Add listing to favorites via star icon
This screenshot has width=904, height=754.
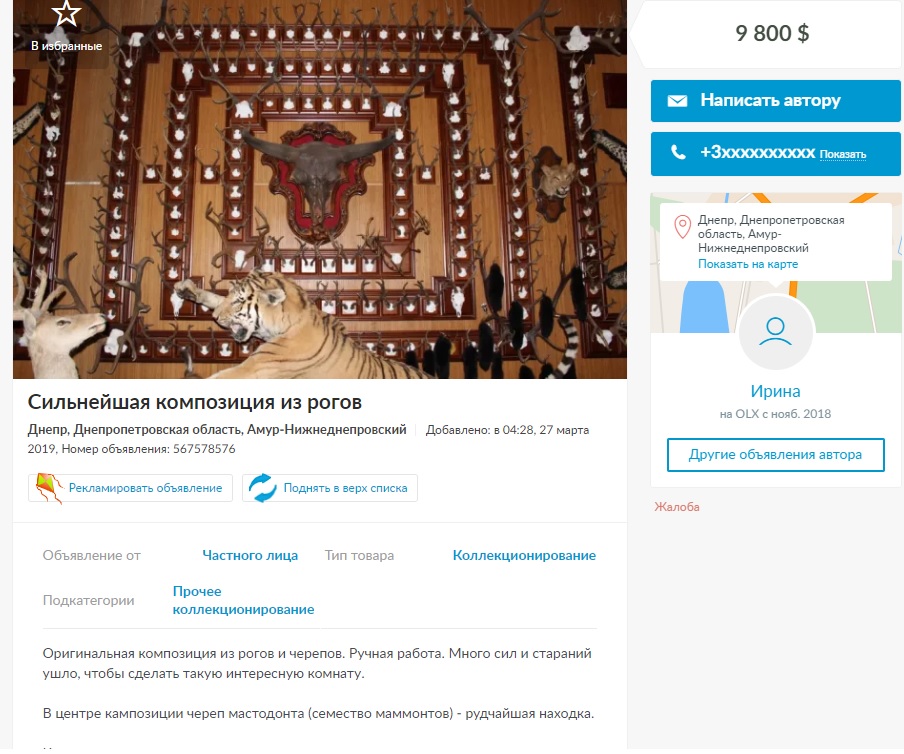(x=66, y=13)
